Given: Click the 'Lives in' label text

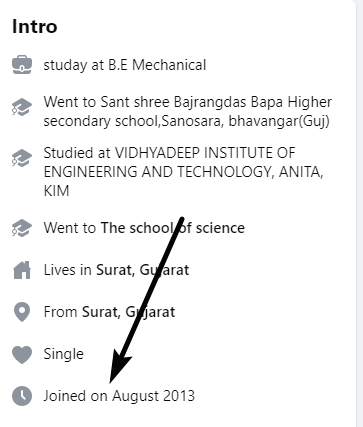Looking at the screenshot, I should pyautogui.click(x=67, y=270).
